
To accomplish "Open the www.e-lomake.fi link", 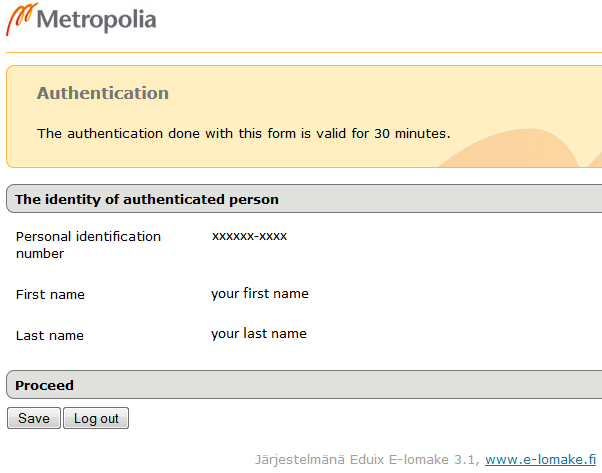I will pos(541,459).
